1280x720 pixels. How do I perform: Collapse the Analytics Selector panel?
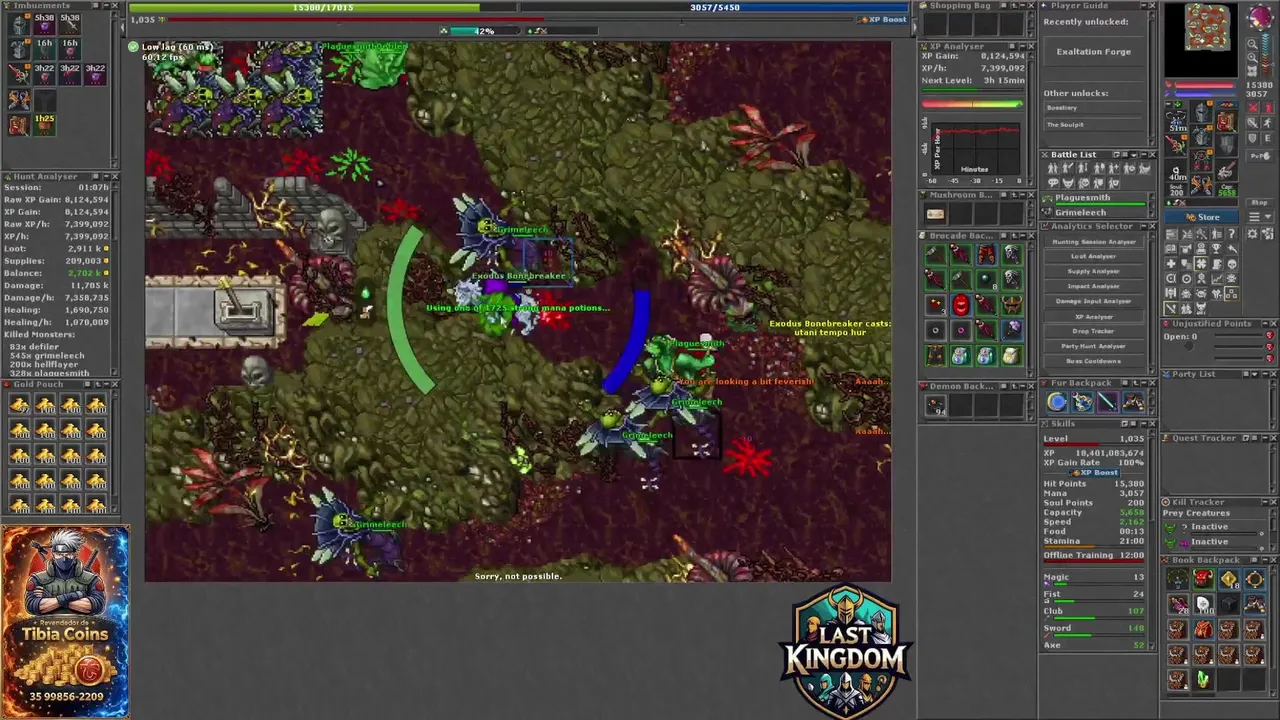pyautogui.click(x=1144, y=226)
